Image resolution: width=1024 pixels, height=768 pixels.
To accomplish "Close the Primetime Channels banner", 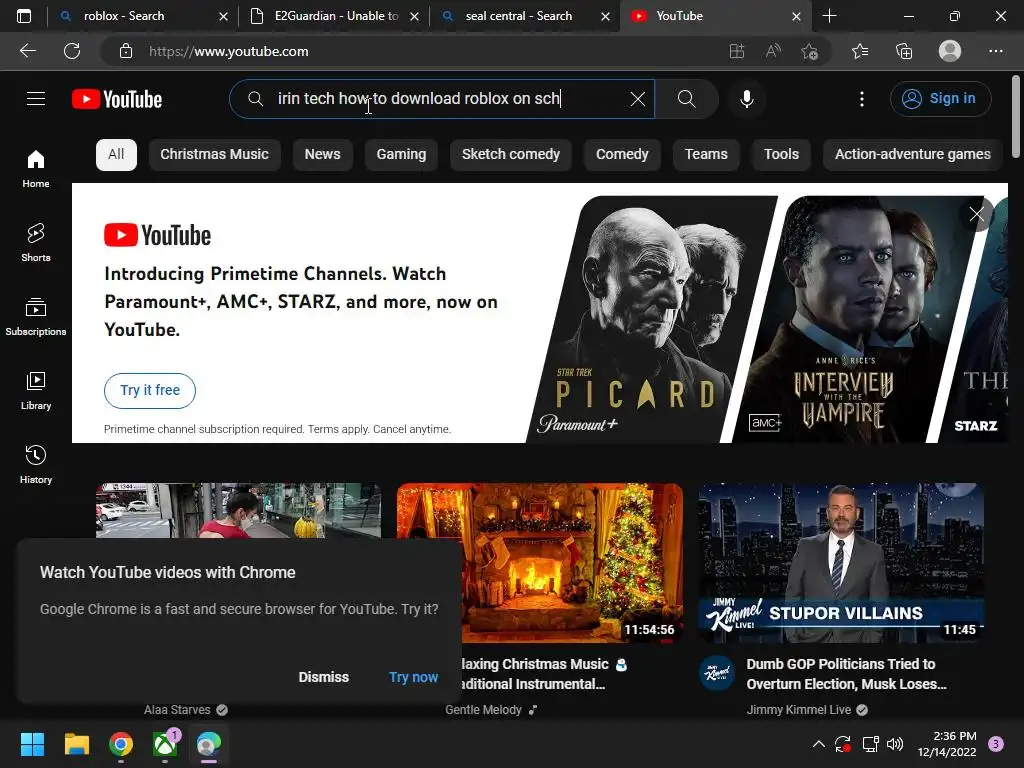I will [976, 214].
